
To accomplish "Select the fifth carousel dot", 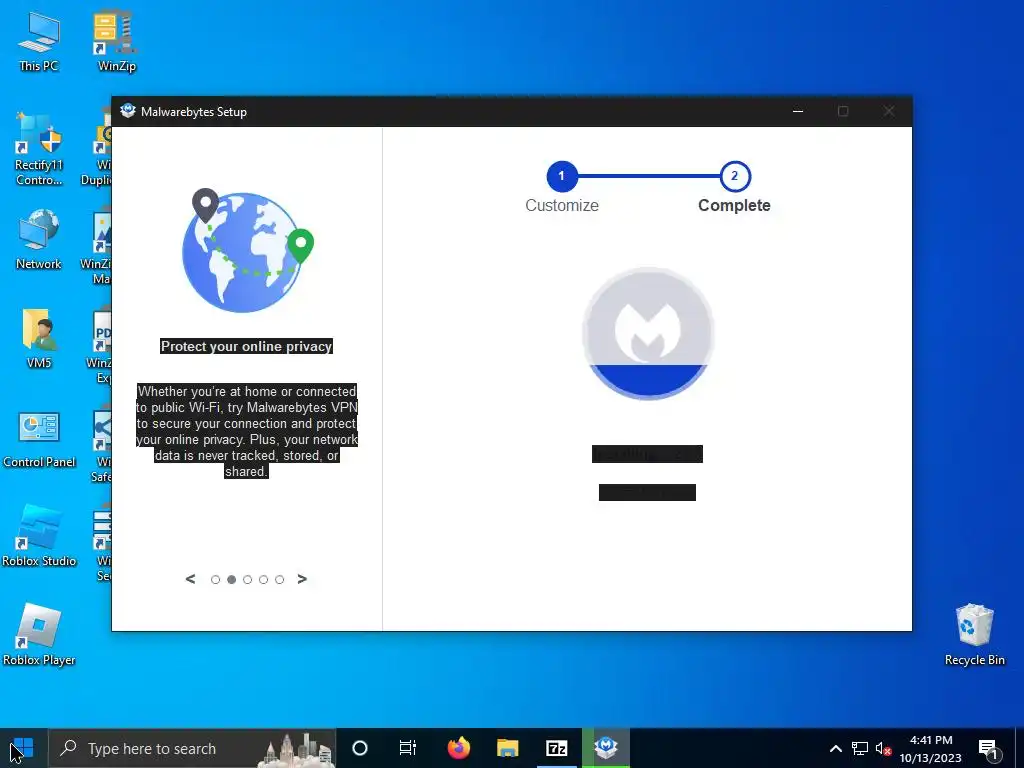I will point(280,580).
